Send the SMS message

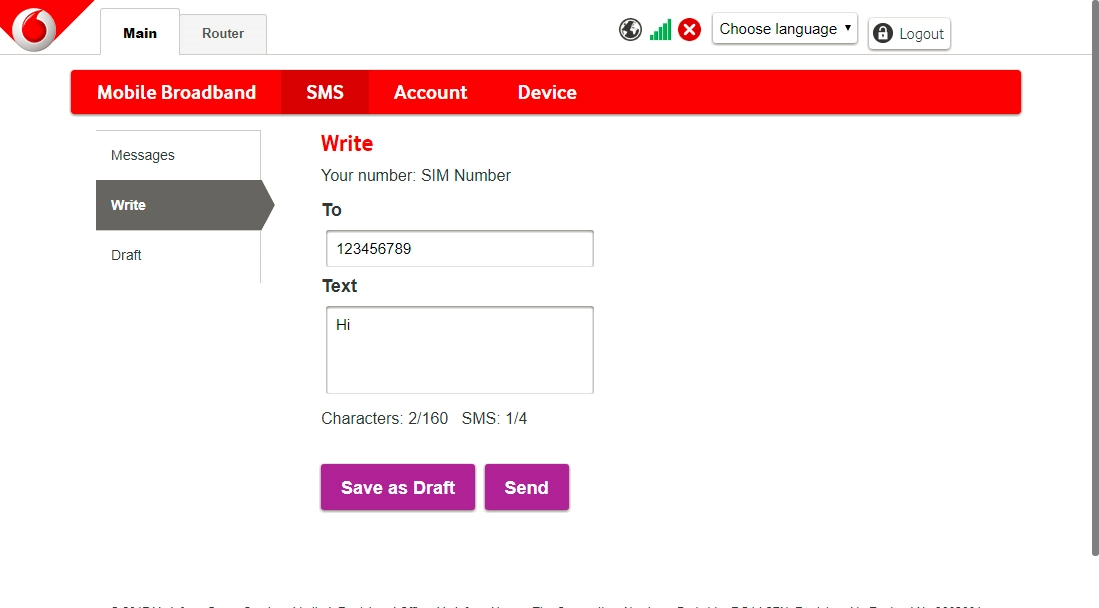(526, 487)
